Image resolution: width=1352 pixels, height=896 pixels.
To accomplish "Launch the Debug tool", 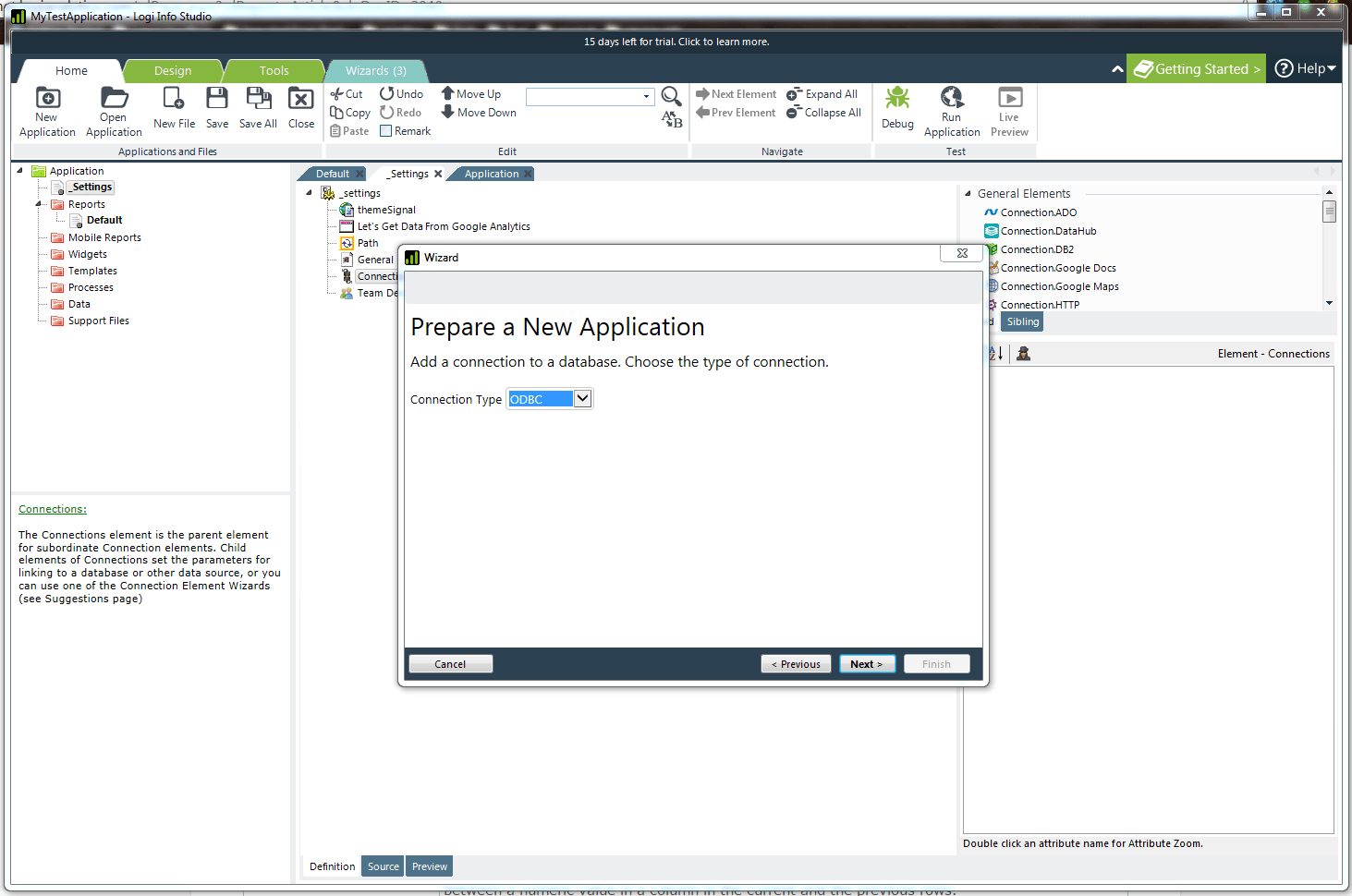I will pos(897,98).
